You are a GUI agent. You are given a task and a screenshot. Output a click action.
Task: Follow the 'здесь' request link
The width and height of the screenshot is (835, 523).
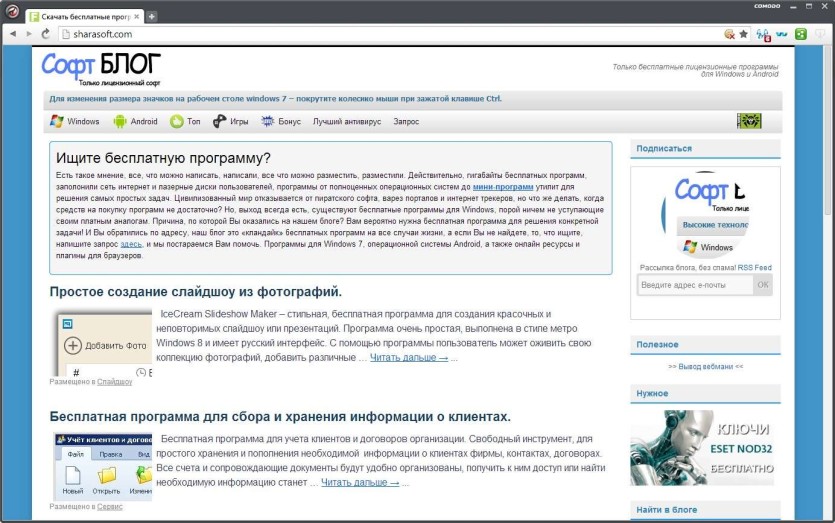click(x=131, y=244)
